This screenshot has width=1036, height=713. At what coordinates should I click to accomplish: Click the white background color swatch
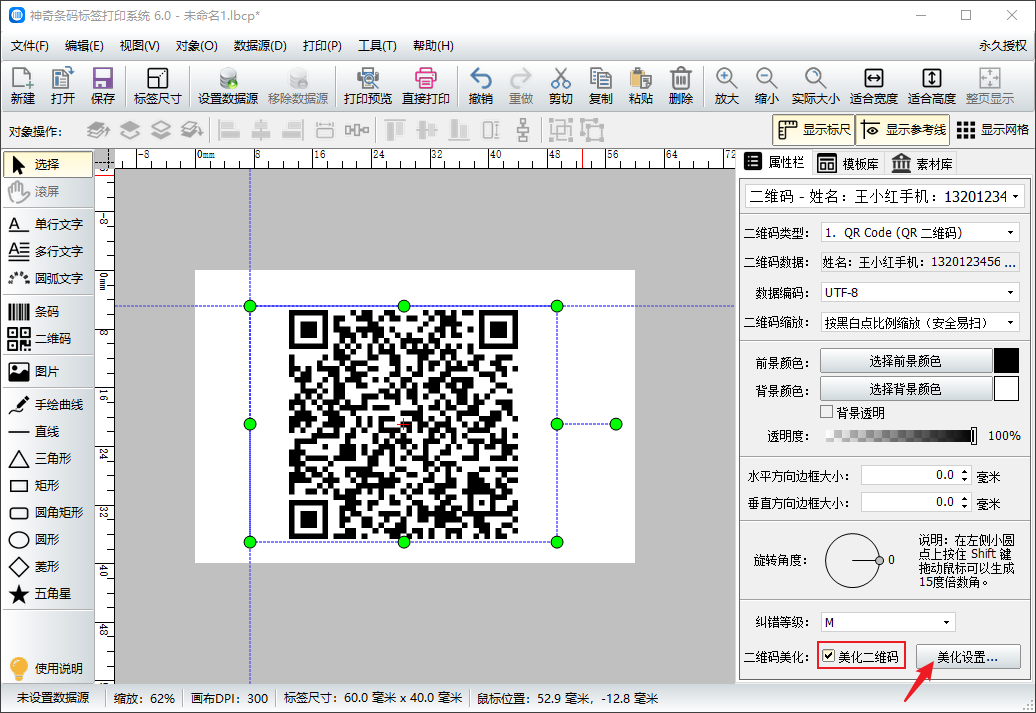[x=1006, y=389]
